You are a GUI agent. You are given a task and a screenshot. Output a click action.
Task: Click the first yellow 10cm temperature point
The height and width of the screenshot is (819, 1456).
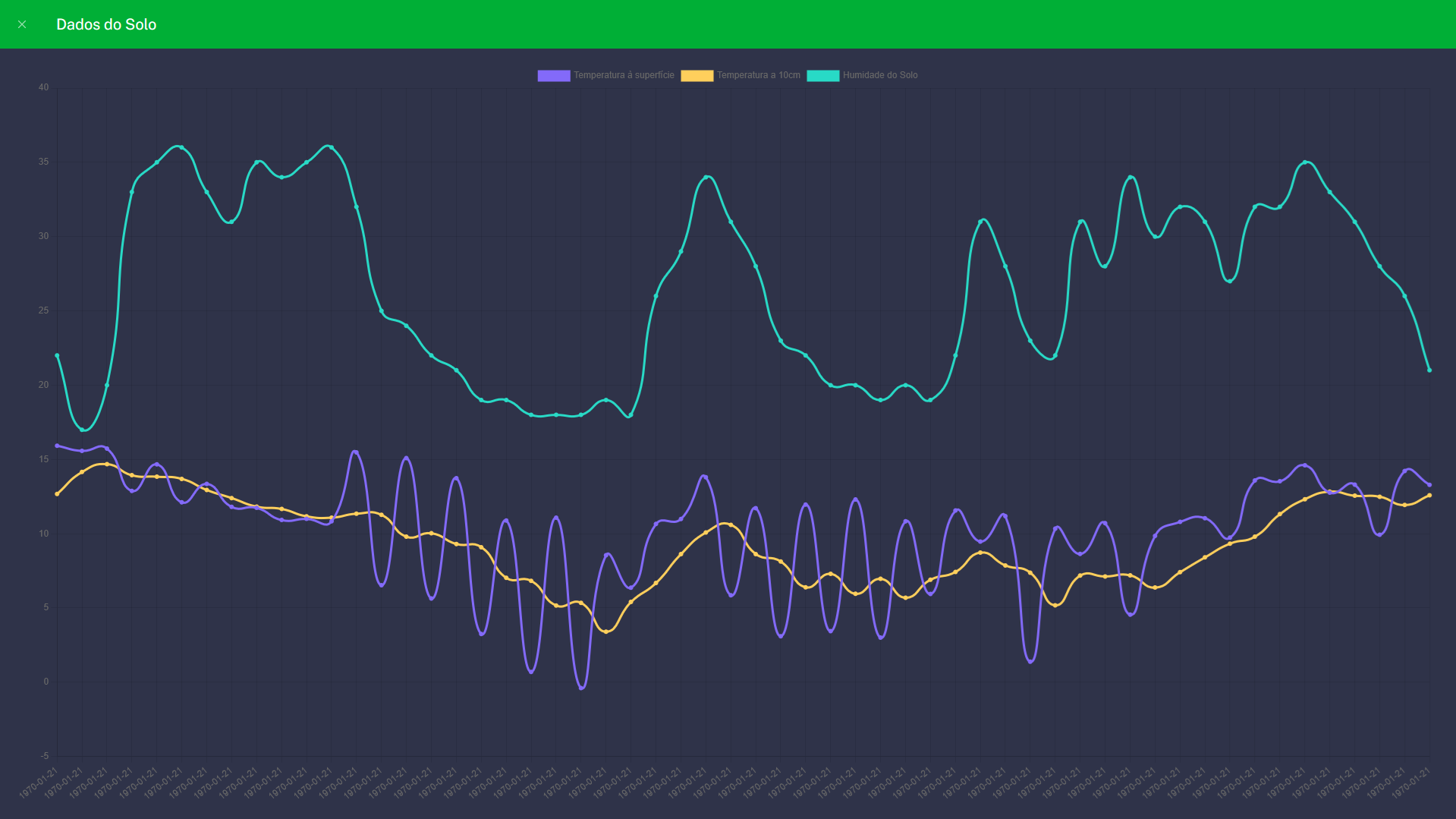57,494
